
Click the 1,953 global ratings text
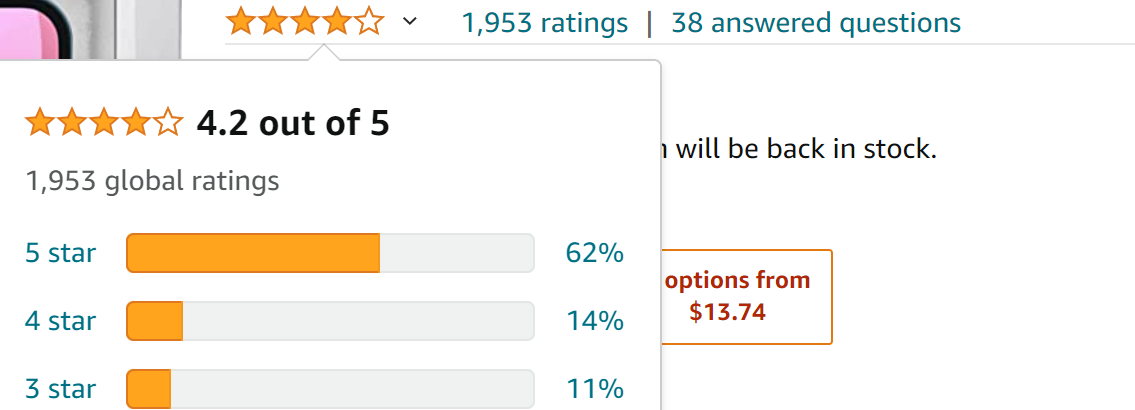(152, 180)
